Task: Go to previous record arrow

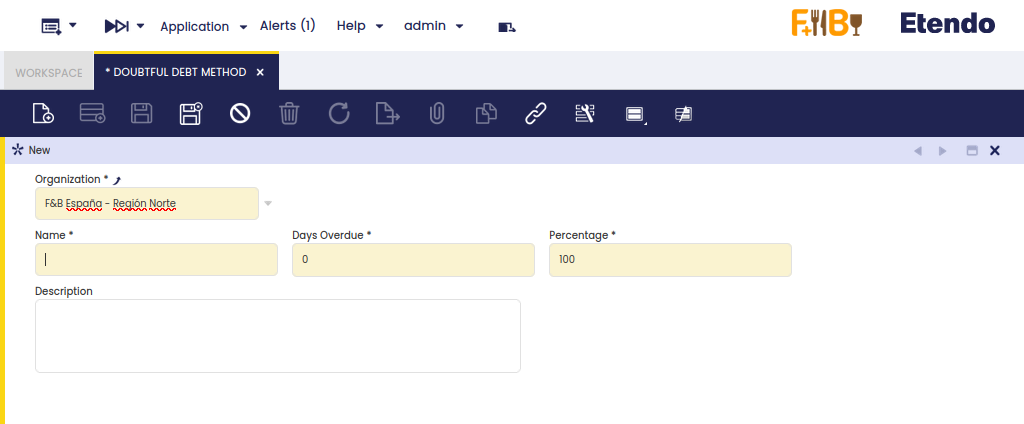Action: point(918,151)
